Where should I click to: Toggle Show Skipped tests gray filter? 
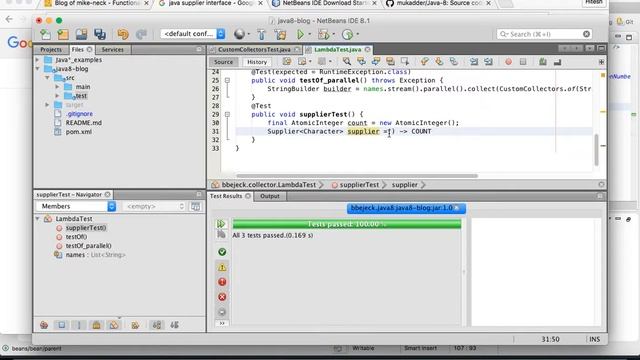[x=222, y=312]
